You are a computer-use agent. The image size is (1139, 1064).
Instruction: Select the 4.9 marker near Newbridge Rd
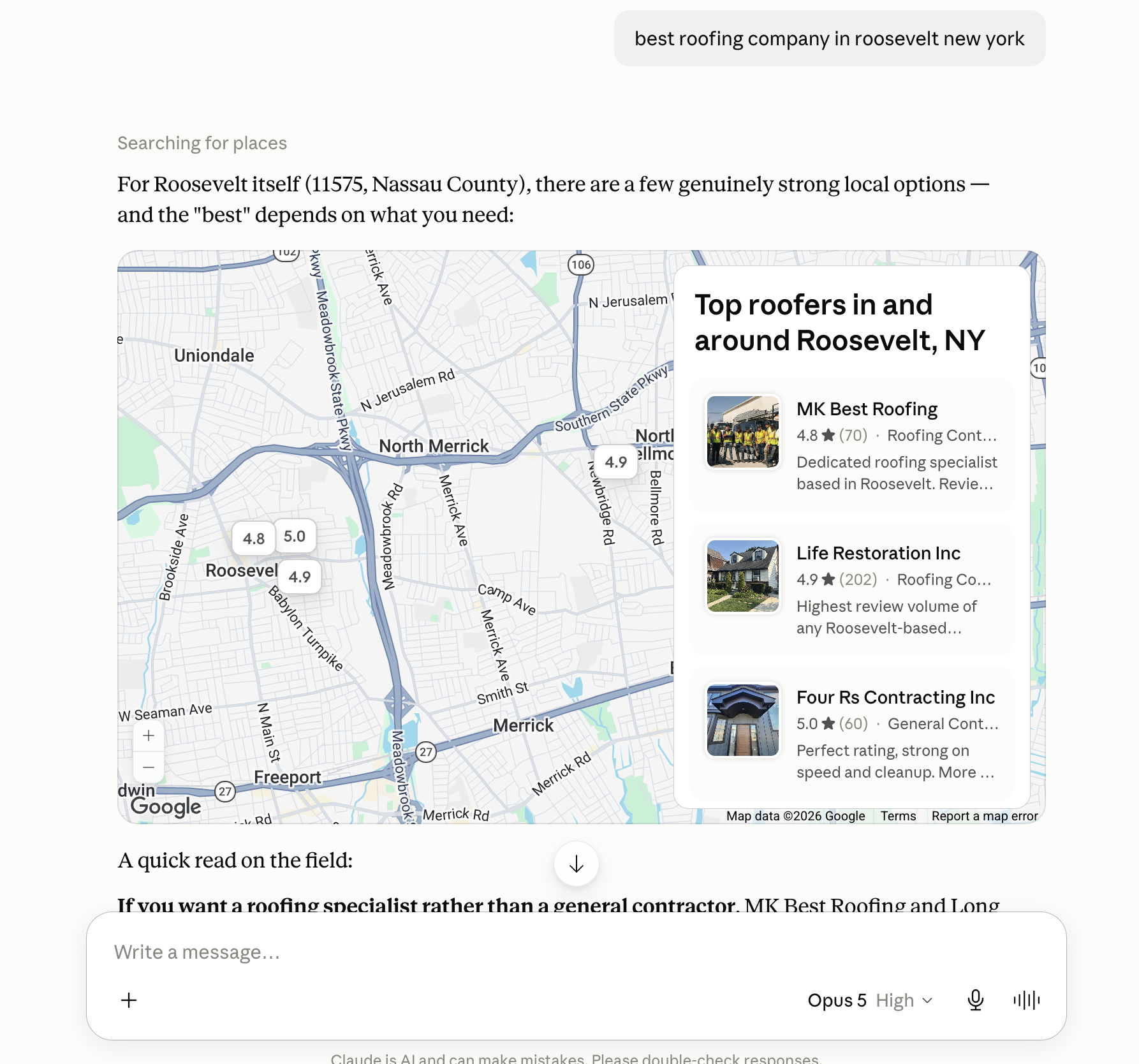tap(616, 462)
